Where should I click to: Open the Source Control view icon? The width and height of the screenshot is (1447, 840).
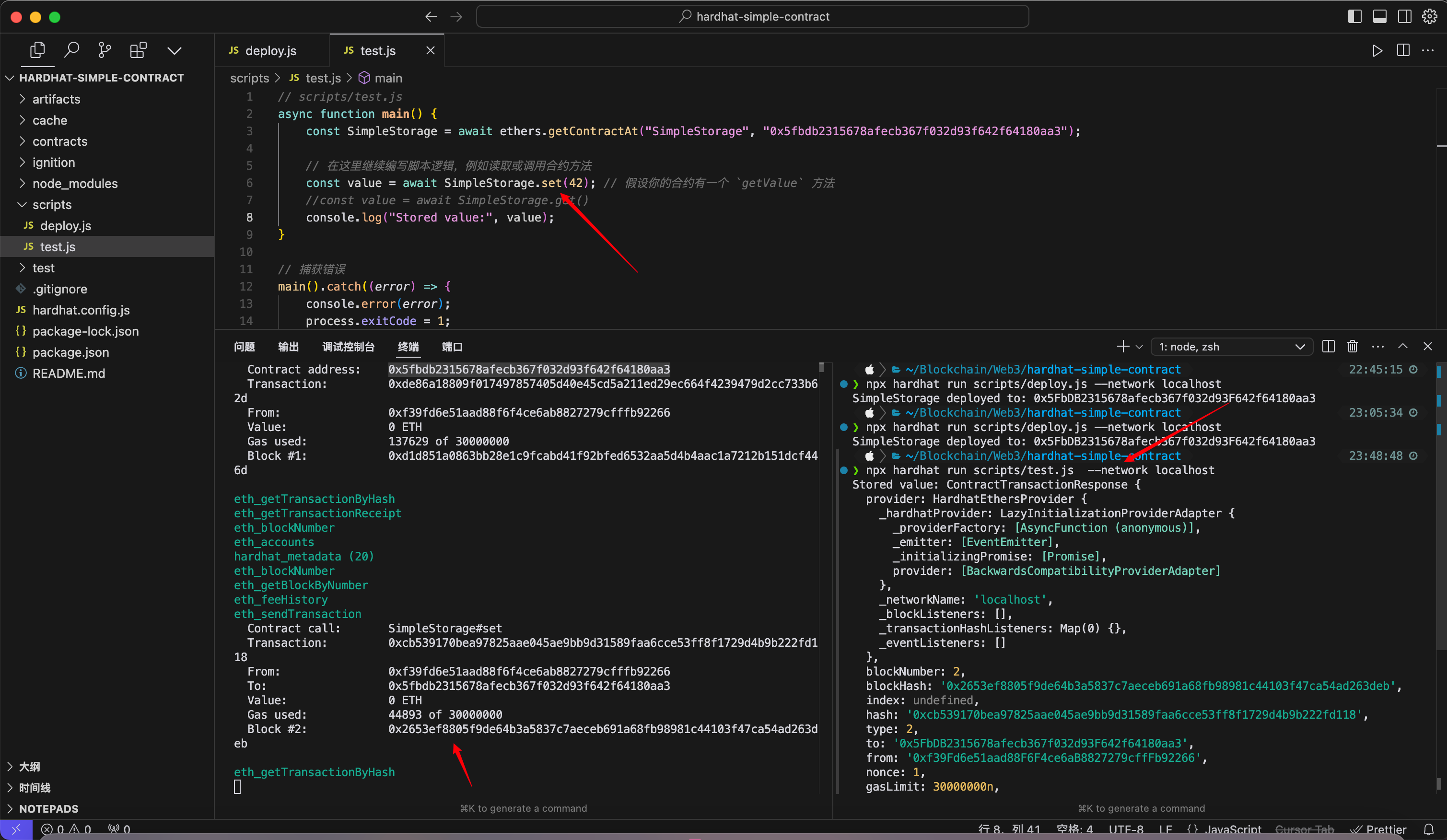click(105, 50)
